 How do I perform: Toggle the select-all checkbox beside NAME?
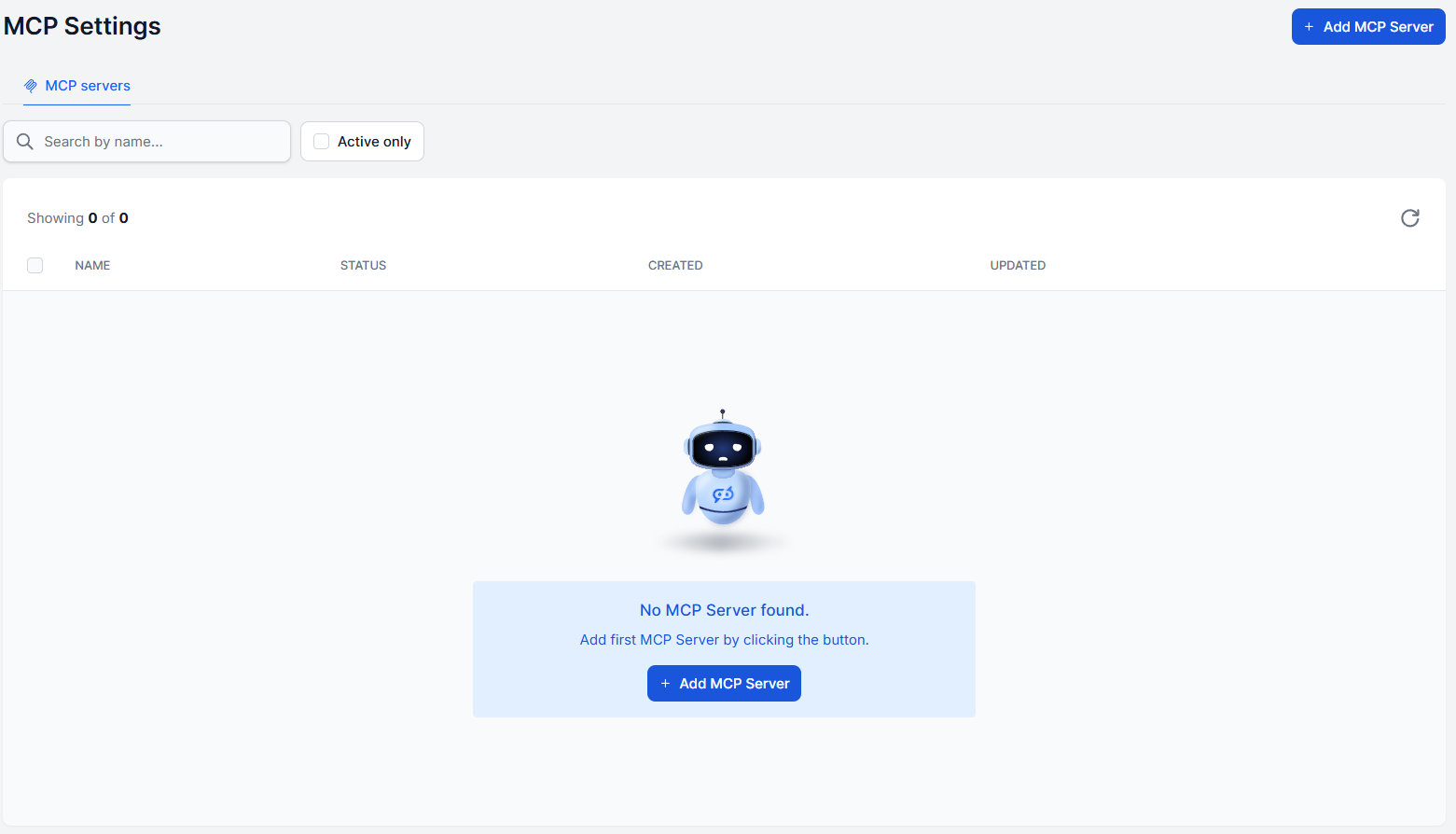pos(35,265)
